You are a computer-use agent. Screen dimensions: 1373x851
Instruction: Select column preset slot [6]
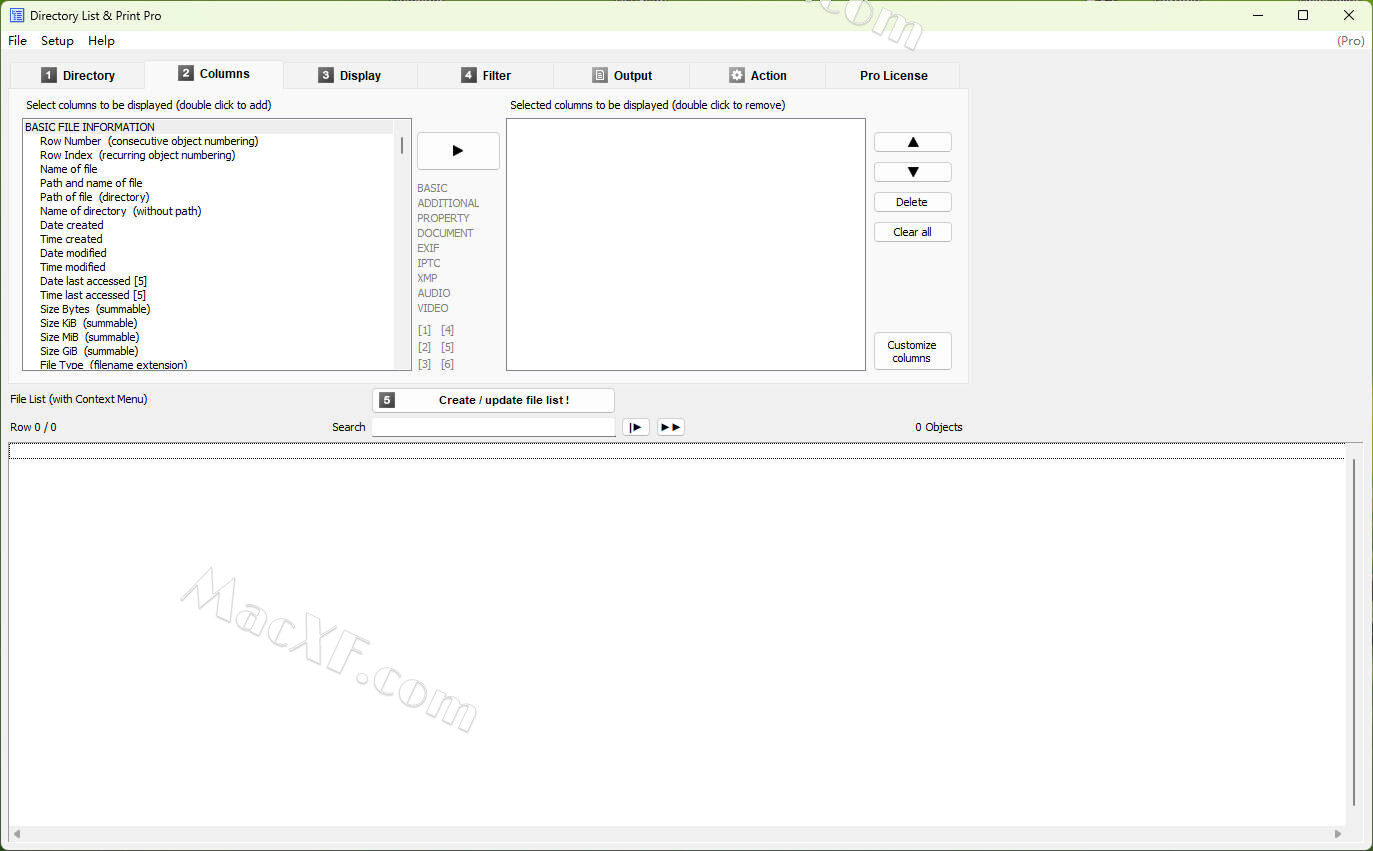pyautogui.click(x=447, y=364)
